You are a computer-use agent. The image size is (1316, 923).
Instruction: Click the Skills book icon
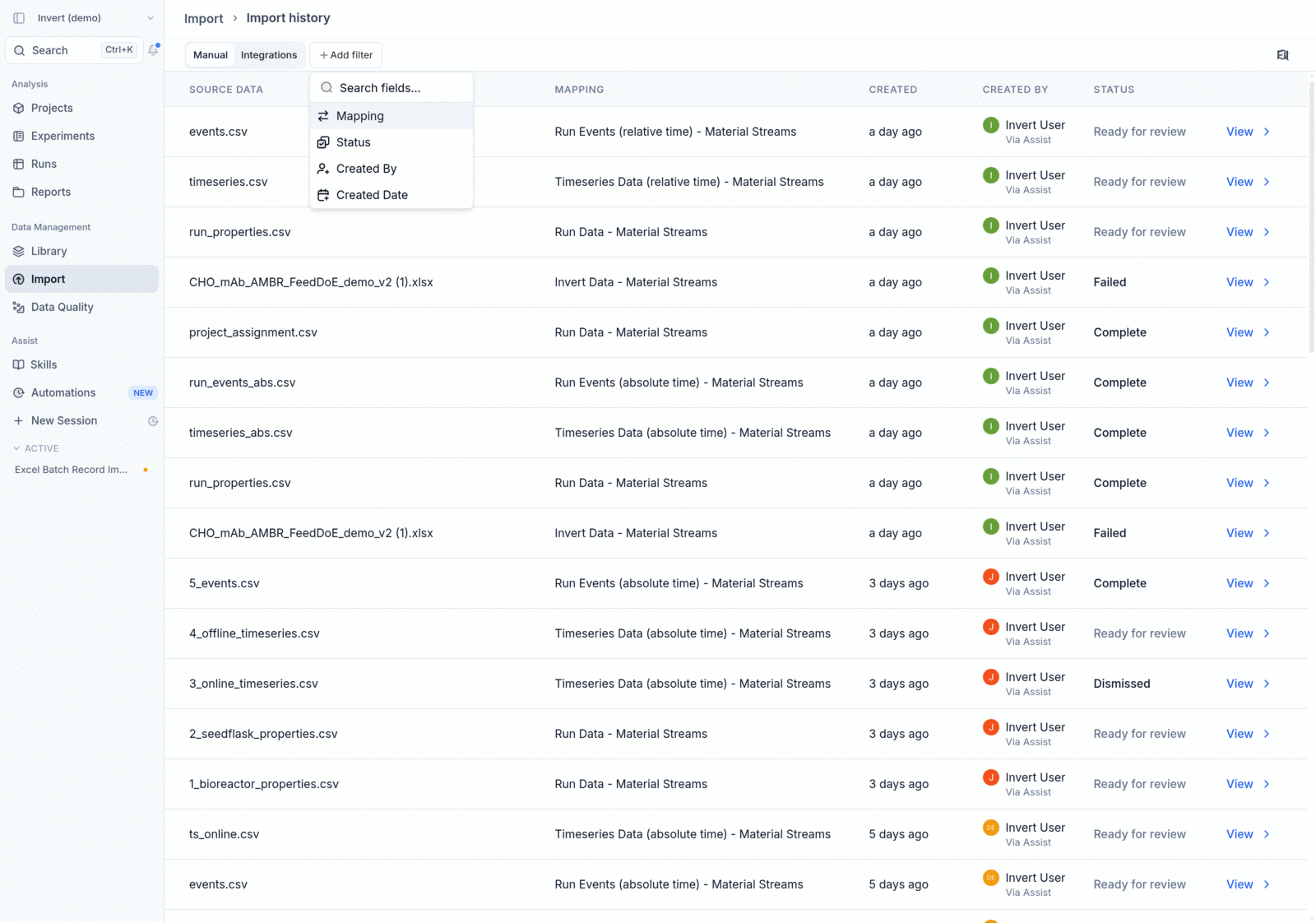click(19, 364)
